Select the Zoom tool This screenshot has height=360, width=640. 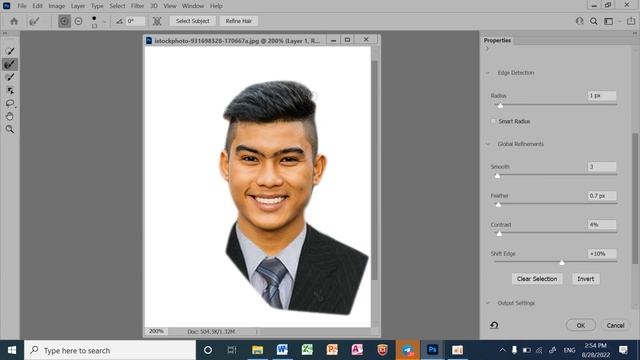[x=10, y=129]
